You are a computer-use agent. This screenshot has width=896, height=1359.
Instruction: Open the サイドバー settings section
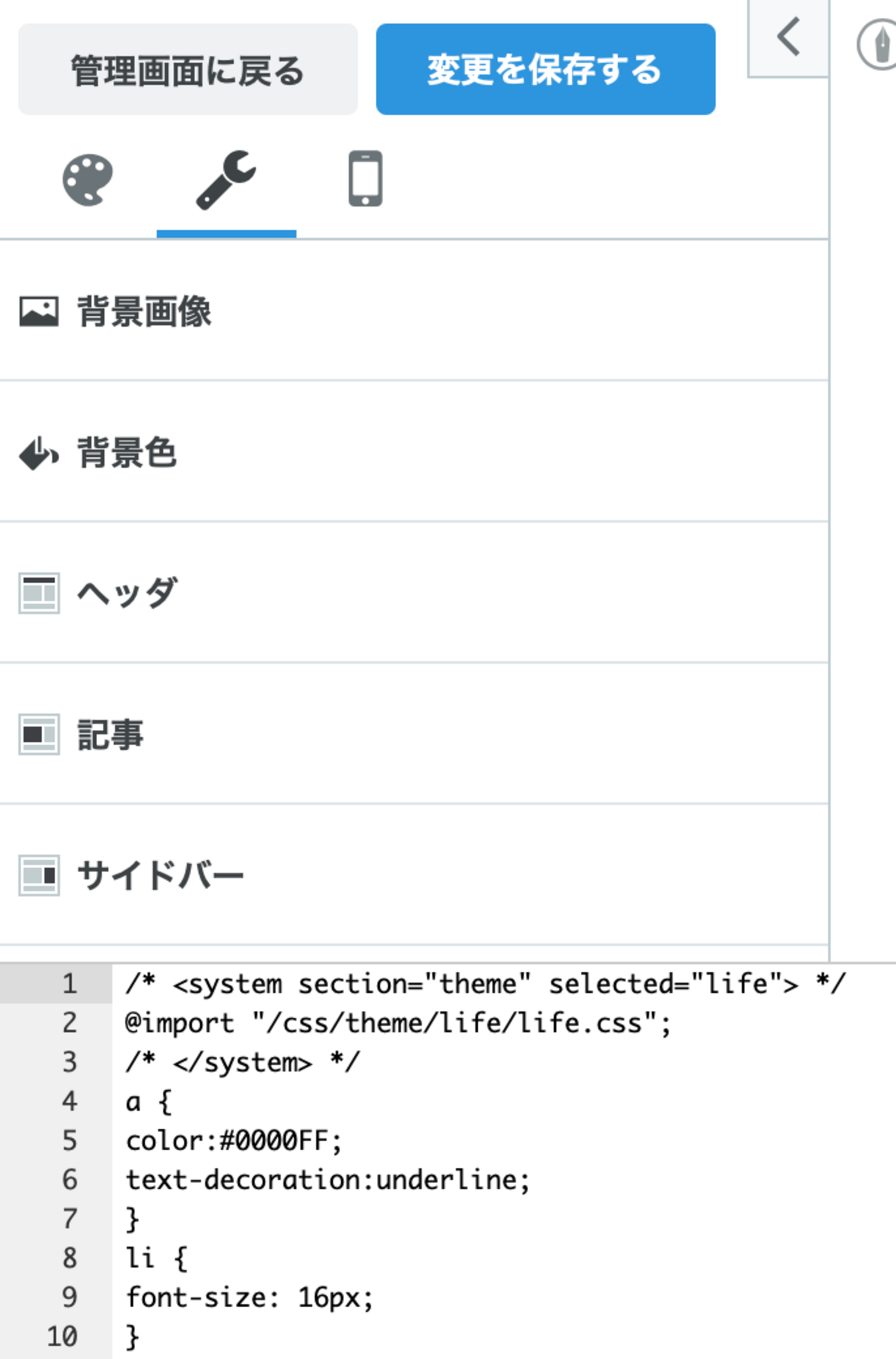pyautogui.click(x=414, y=876)
